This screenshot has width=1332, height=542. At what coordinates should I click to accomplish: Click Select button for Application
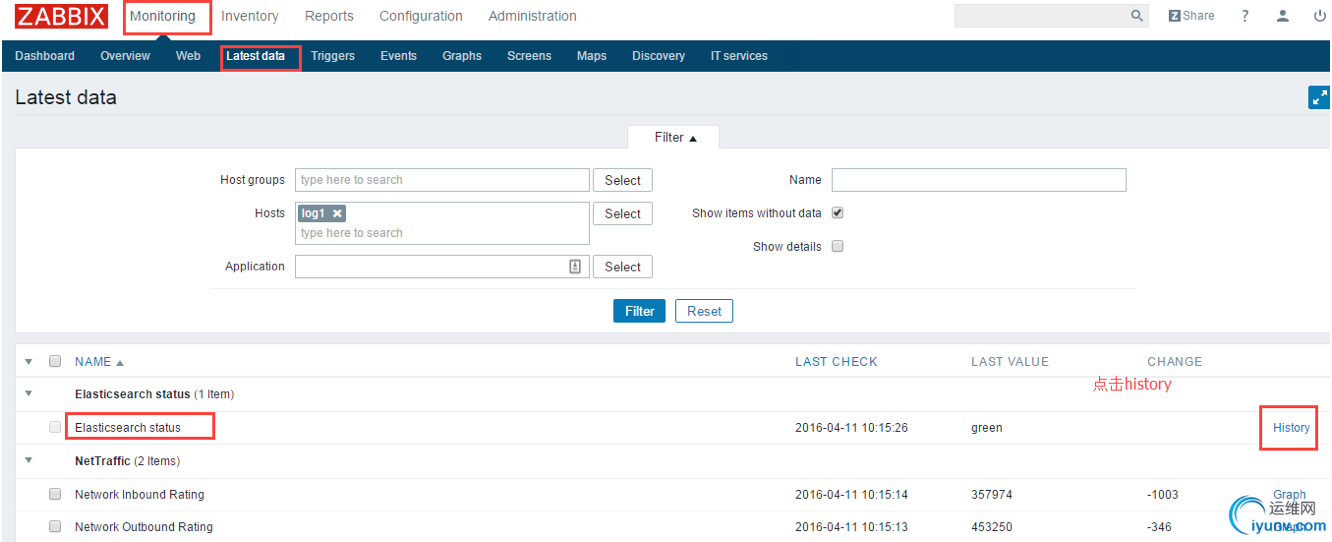click(623, 266)
